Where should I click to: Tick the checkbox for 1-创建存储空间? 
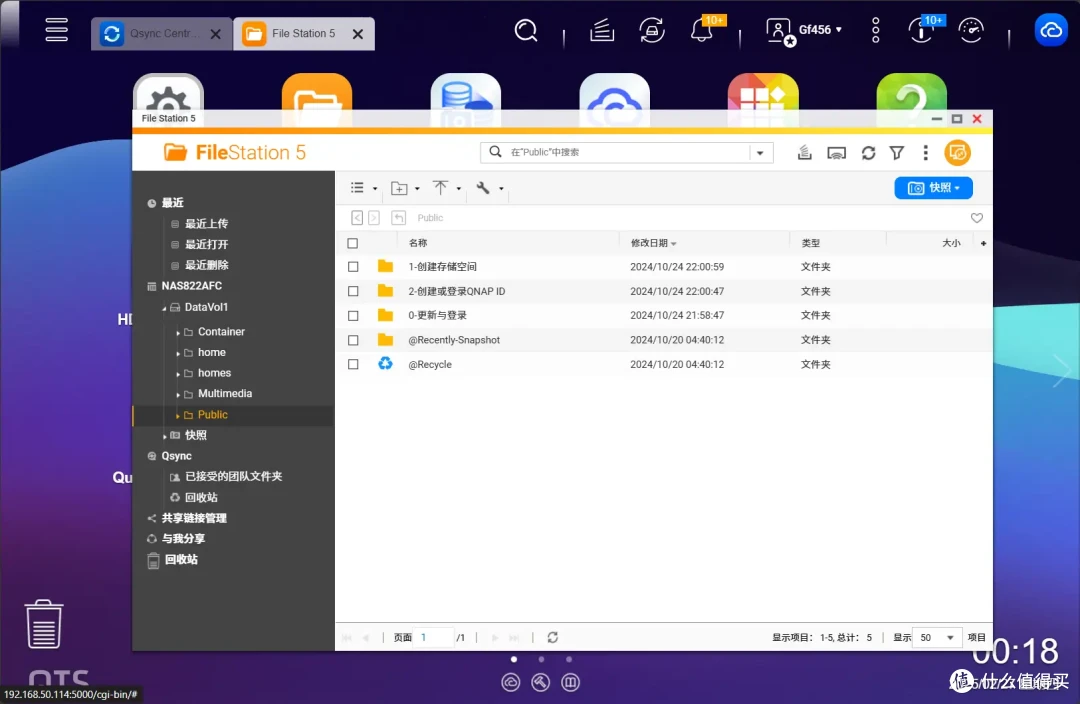[353, 267]
